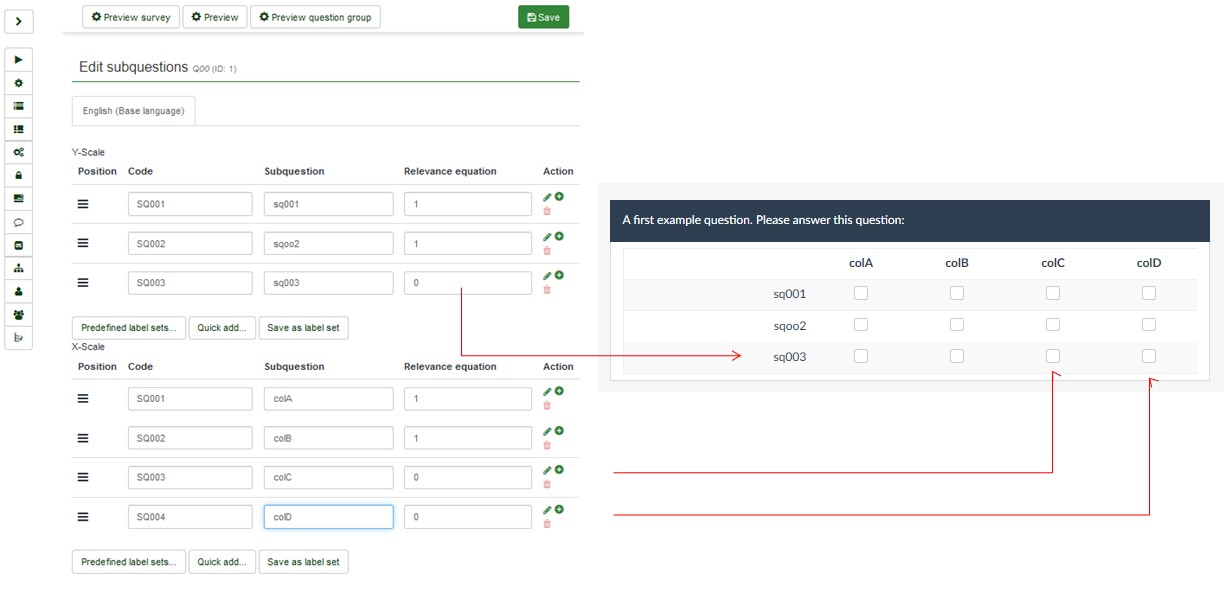Delete the Y-Scale sq003 row with its trash icon
This screenshot has width=1224, height=592.
click(546, 290)
